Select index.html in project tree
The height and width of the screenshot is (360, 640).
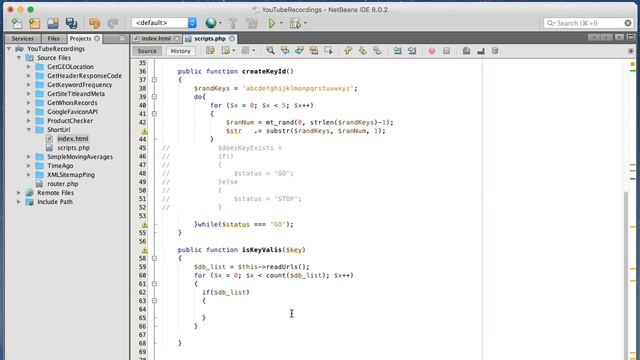point(73,139)
